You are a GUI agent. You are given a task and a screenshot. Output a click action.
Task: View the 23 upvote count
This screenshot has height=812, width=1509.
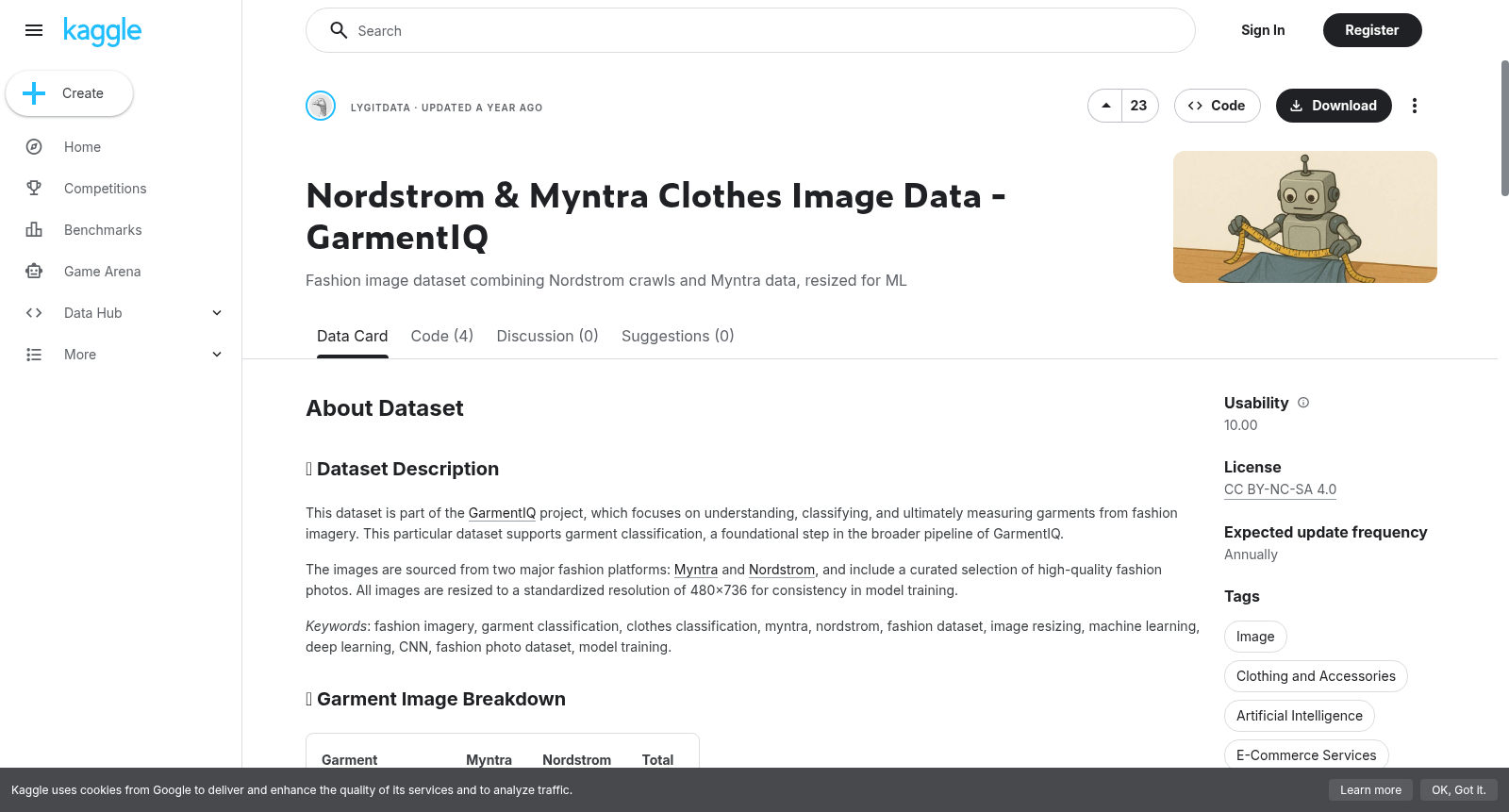coord(1139,106)
